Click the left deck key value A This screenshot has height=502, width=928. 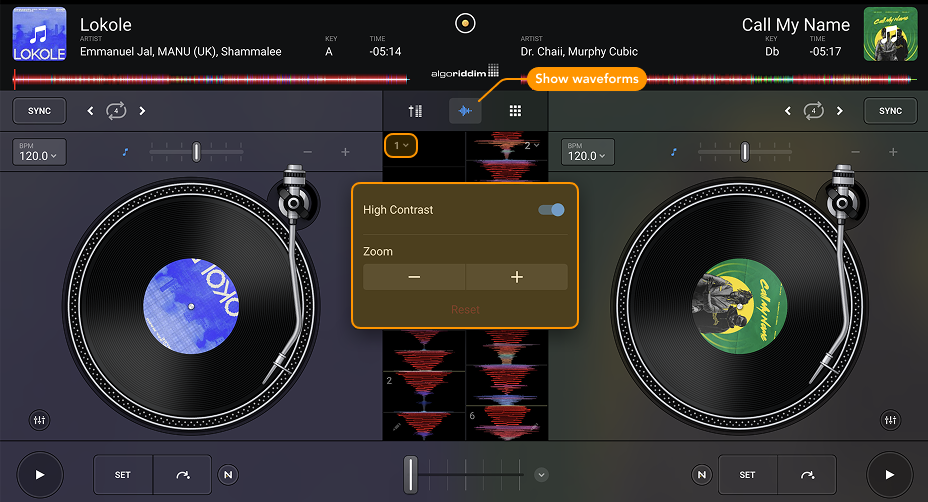pyautogui.click(x=329, y=52)
